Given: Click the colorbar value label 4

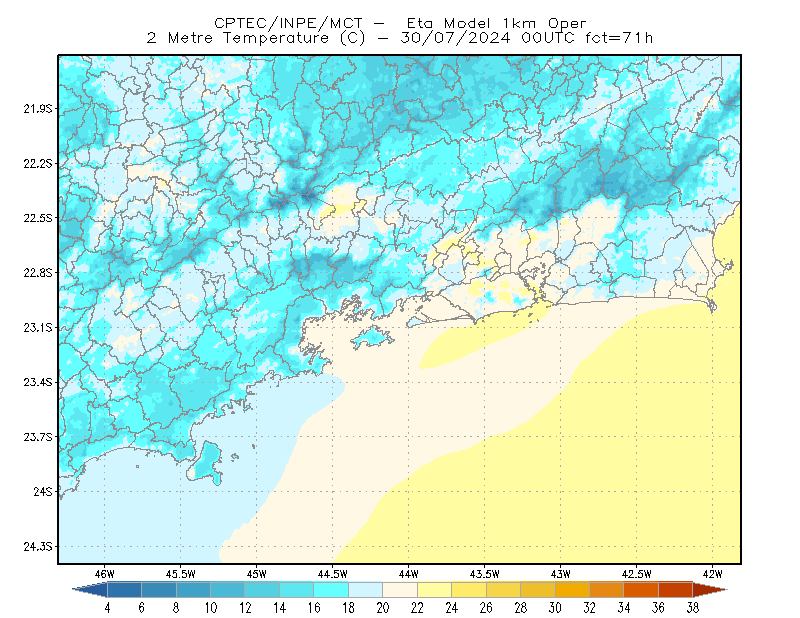Looking at the screenshot, I should tap(107, 608).
